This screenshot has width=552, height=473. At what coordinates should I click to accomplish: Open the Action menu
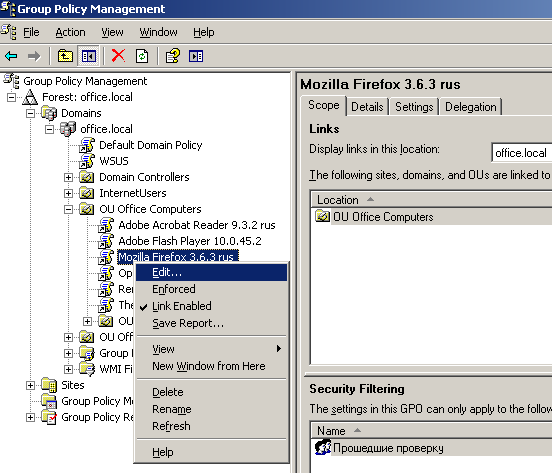(x=70, y=32)
